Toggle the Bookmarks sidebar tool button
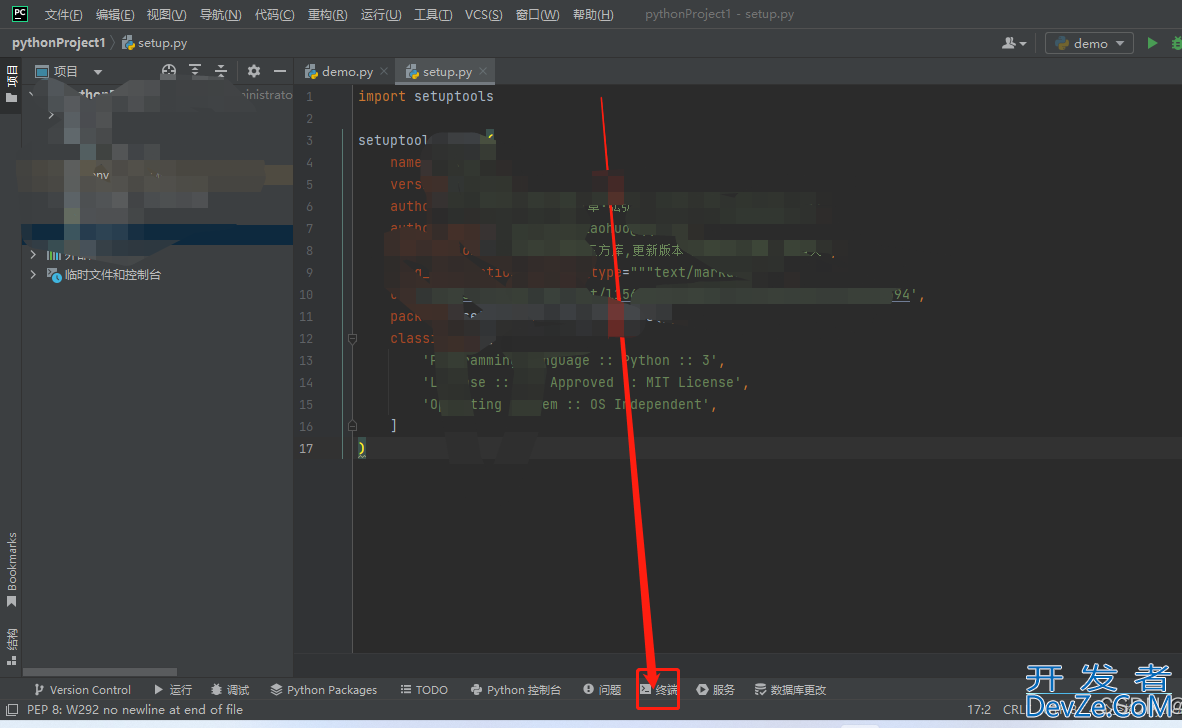The width and height of the screenshot is (1182, 728). click(x=11, y=570)
